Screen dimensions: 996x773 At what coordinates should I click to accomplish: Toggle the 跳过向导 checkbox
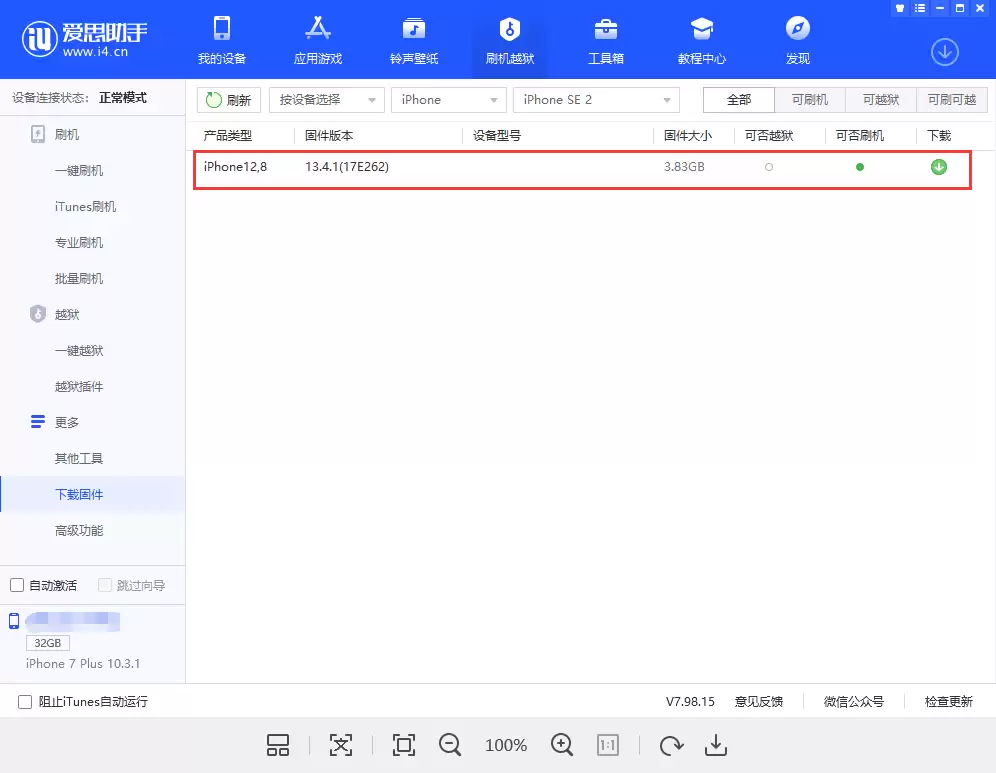click(105, 585)
